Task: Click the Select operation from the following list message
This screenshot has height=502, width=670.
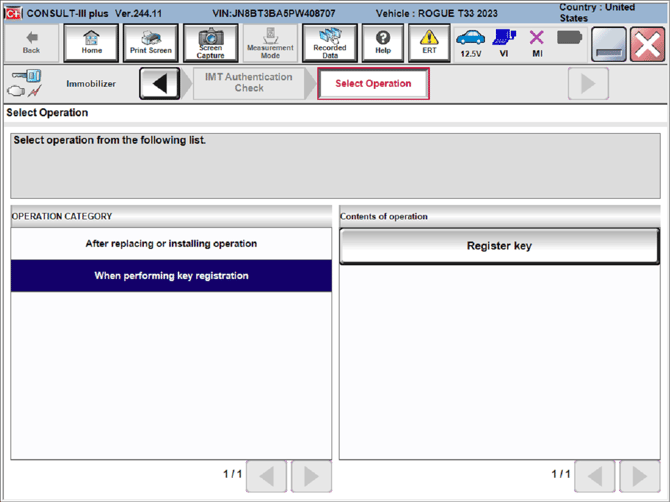Action: pyautogui.click(x=109, y=140)
